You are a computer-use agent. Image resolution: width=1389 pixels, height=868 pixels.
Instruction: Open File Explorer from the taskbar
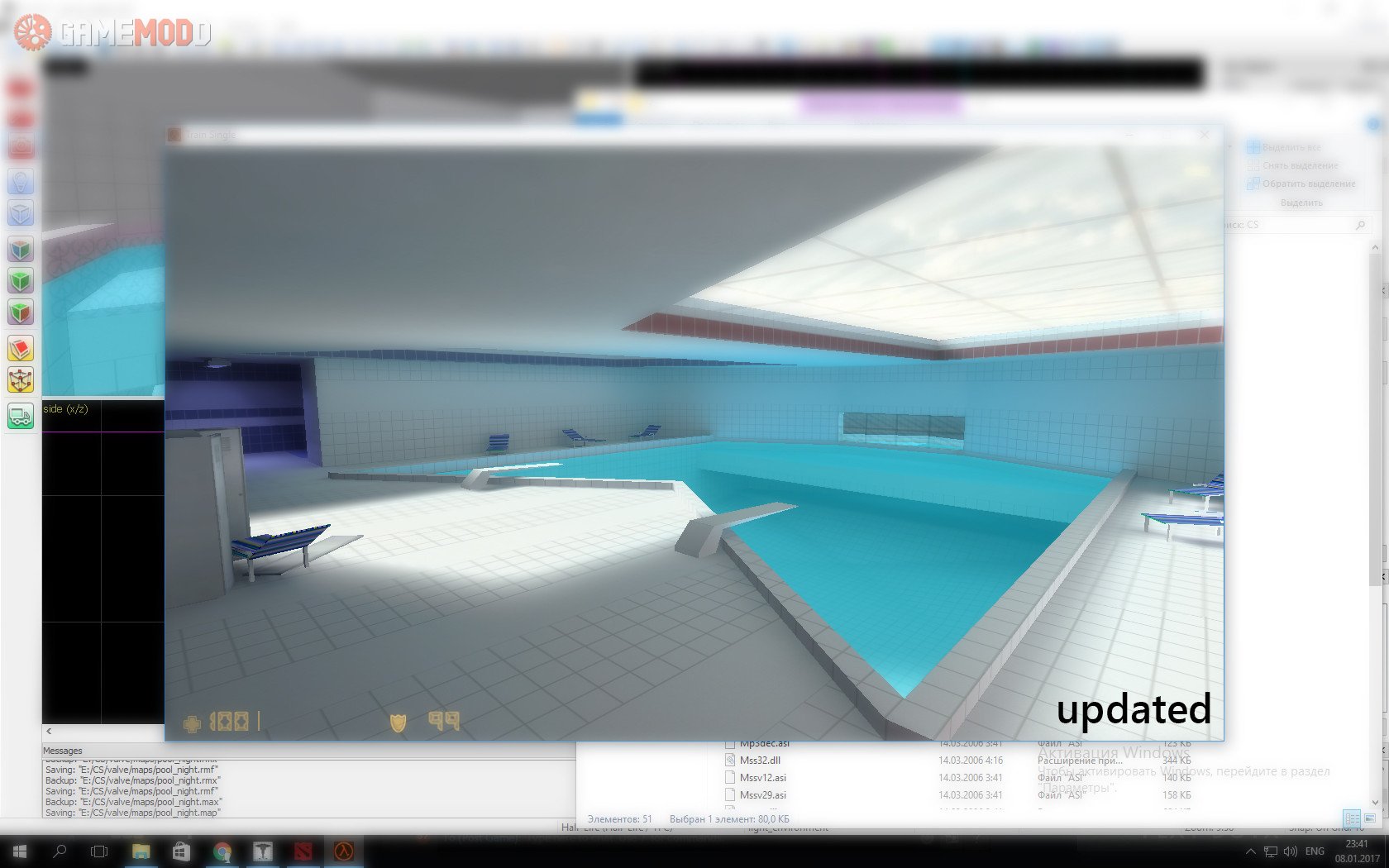(x=141, y=851)
